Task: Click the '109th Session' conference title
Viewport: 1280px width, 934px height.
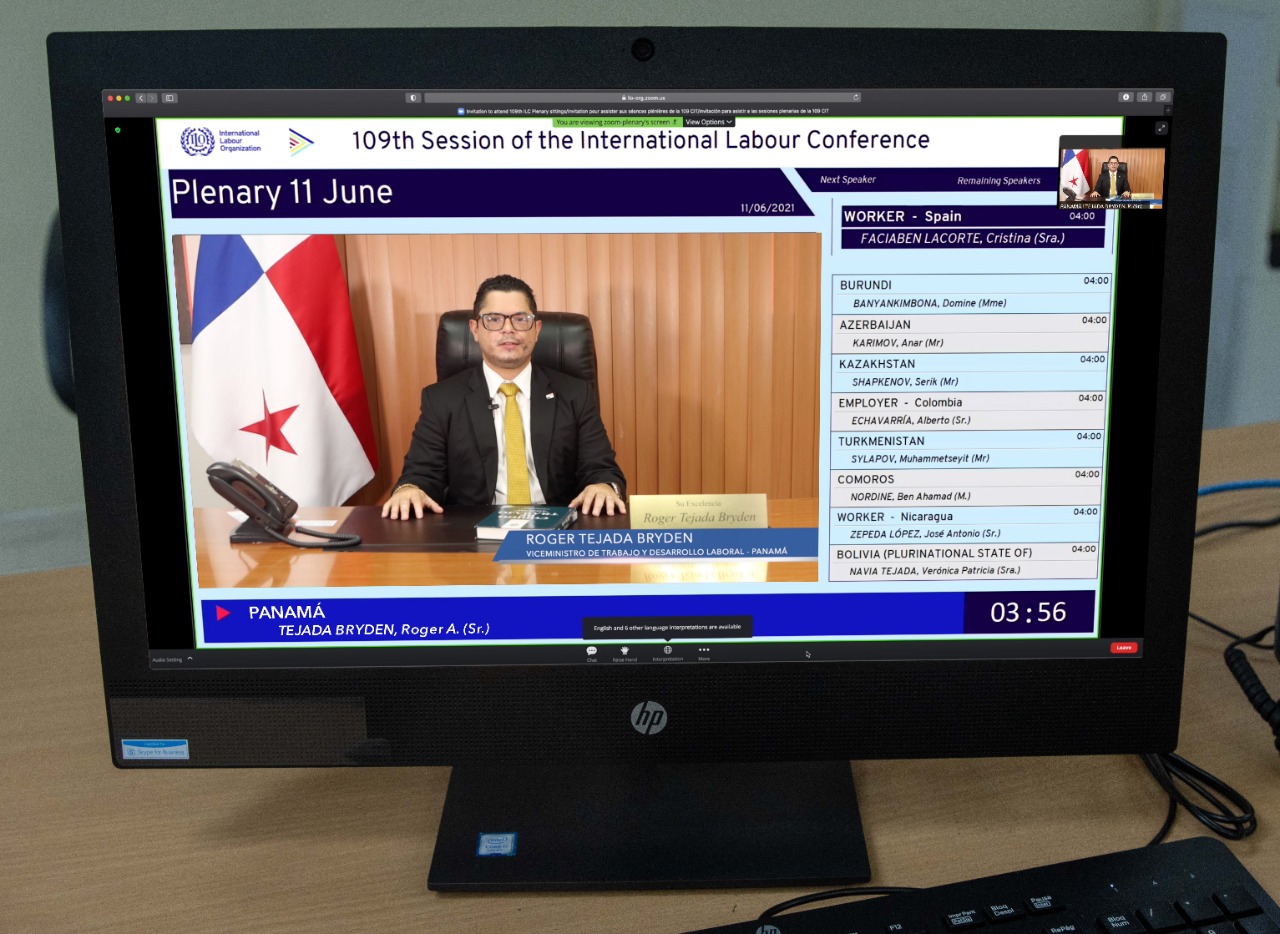Action: pyautogui.click(x=640, y=140)
